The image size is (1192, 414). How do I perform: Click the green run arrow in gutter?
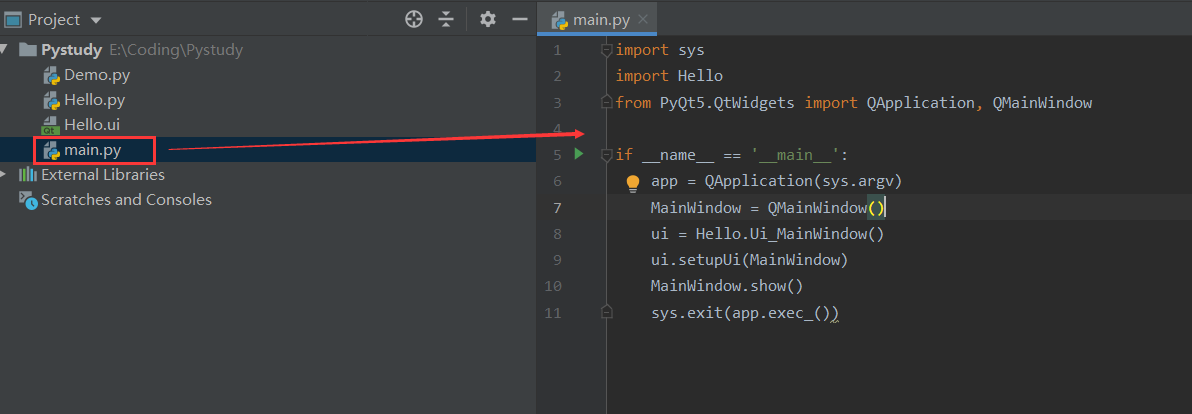578,154
